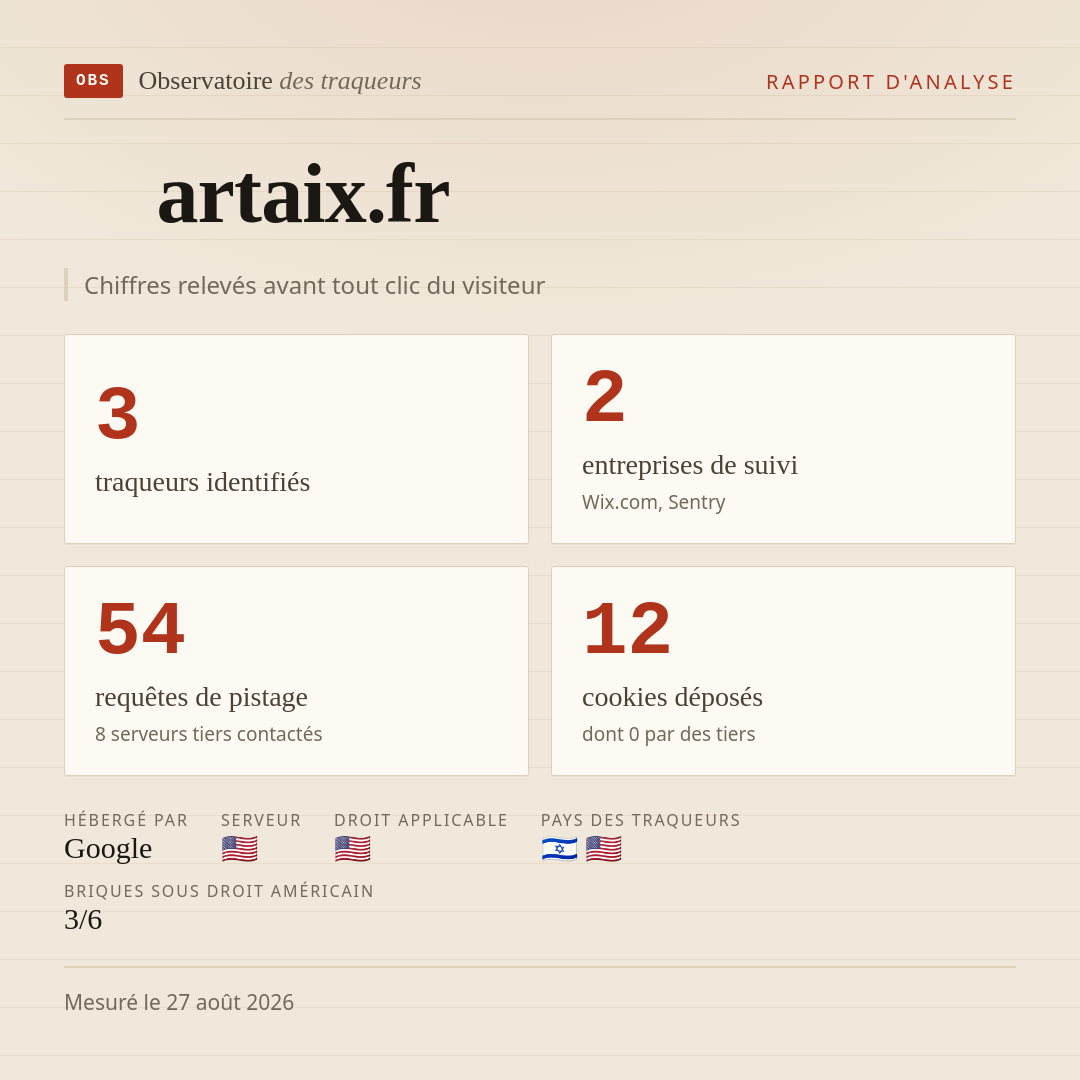Click the number 54 in requêtes card
This screenshot has height=1080, width=1080.
pyautogui.click(x=141, y=628)
